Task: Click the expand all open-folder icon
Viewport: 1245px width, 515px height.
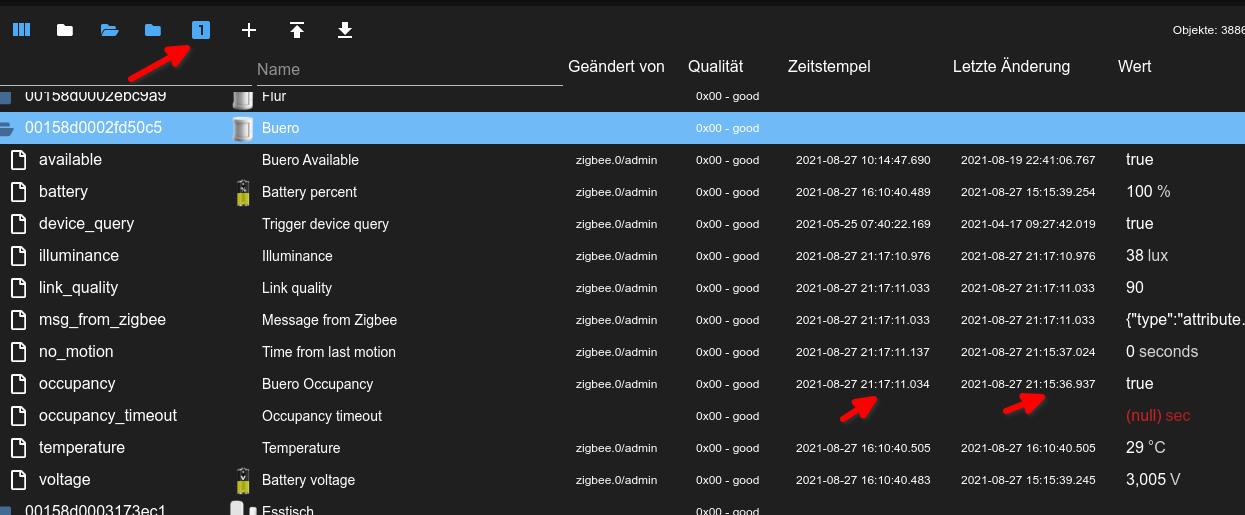Action: click(109, 30)
